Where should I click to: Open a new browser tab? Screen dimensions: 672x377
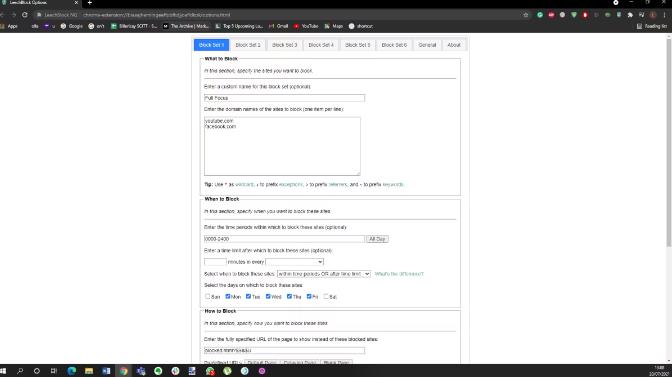click(90, 3)
